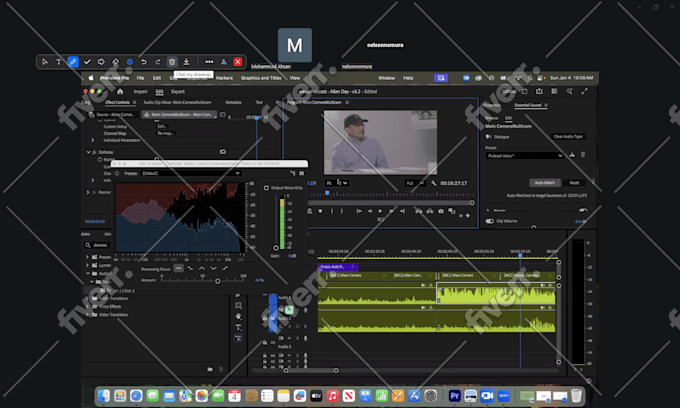Select the mouse pointer annotation tool
Screen dimensions: 680x408
pyautogui.click(x=45, y=62)
